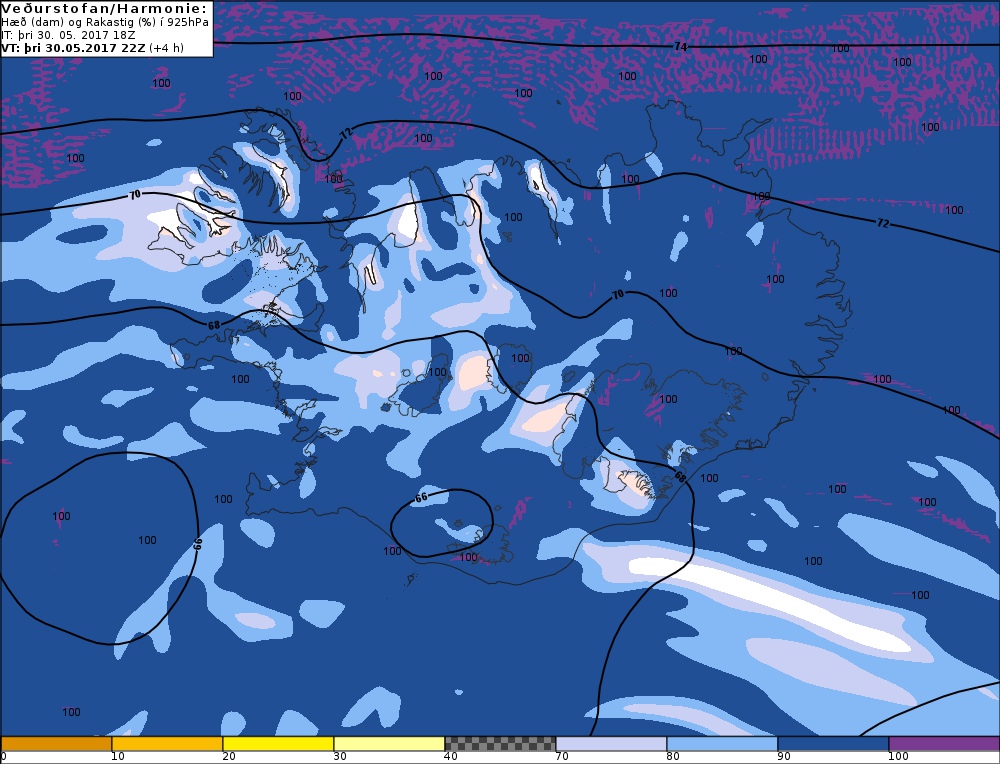This screenshot has width=1000, height=764.
Task: Click the '66' label on the small closed contour
Action: click(x=421, y=497)
